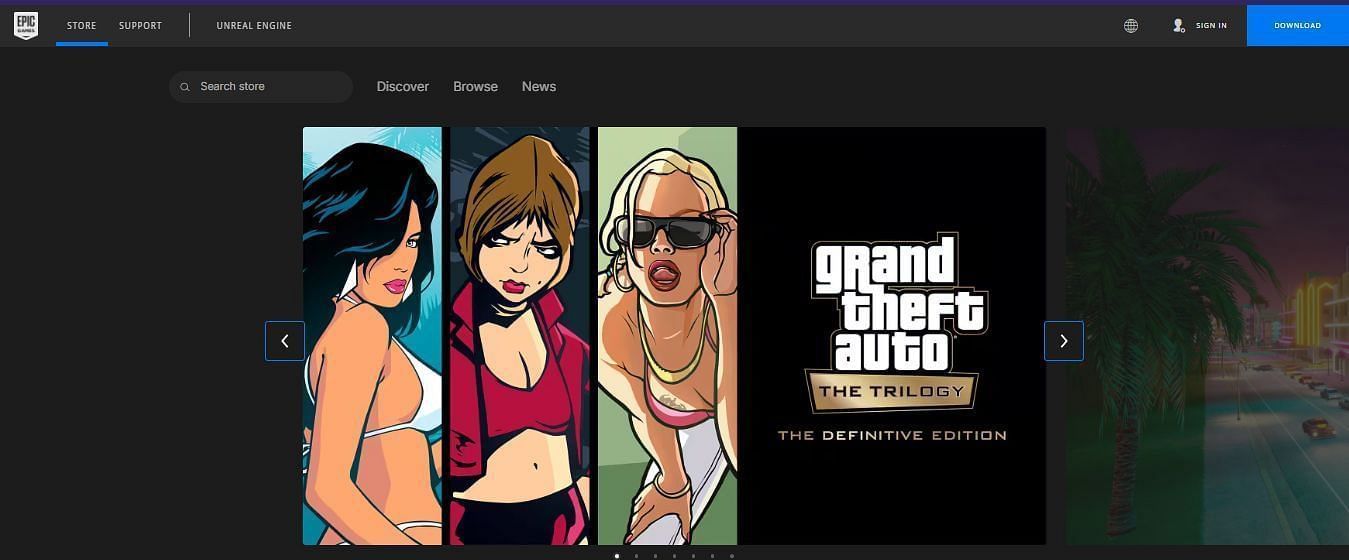Open the Browse section
The height and width of the screenshot is (560, 1349).
tap(475, 87)
